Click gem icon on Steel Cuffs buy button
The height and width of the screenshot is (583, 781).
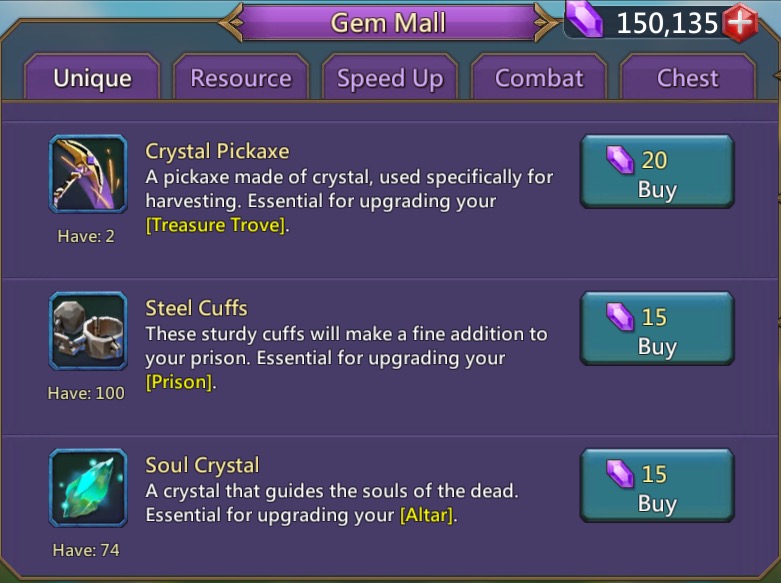[620, 317]
